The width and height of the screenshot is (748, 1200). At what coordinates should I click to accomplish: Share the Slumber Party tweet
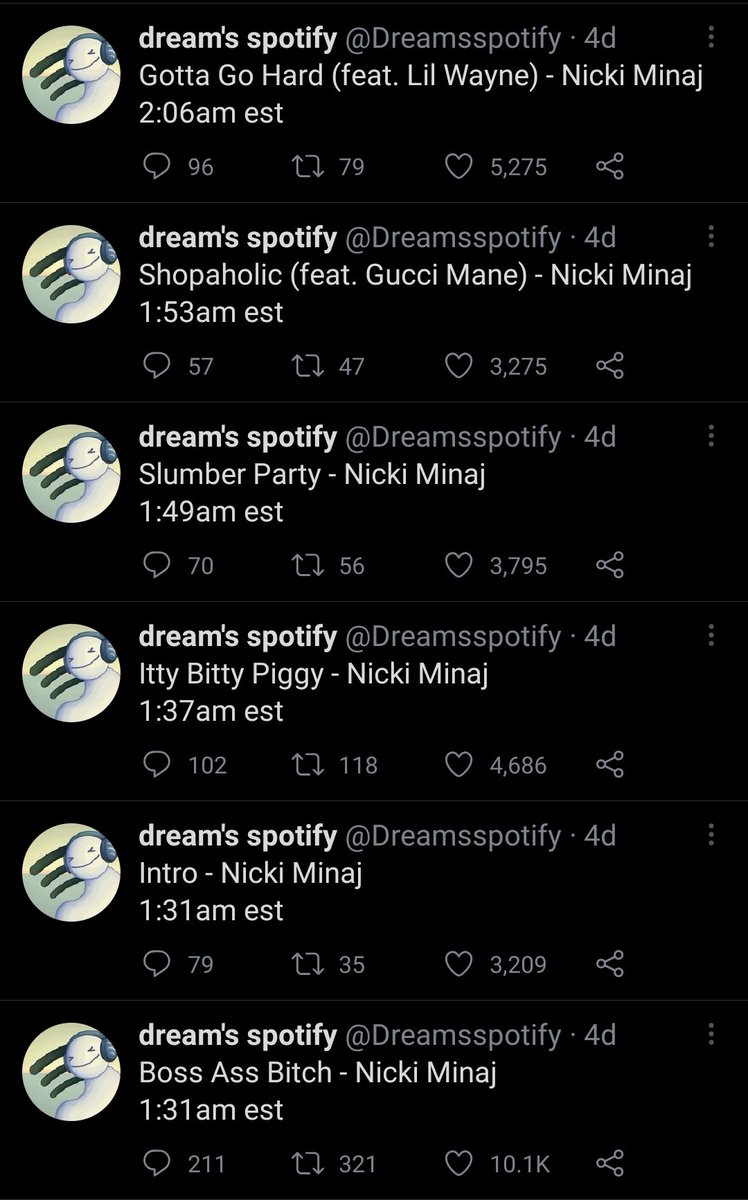(610, 566)
